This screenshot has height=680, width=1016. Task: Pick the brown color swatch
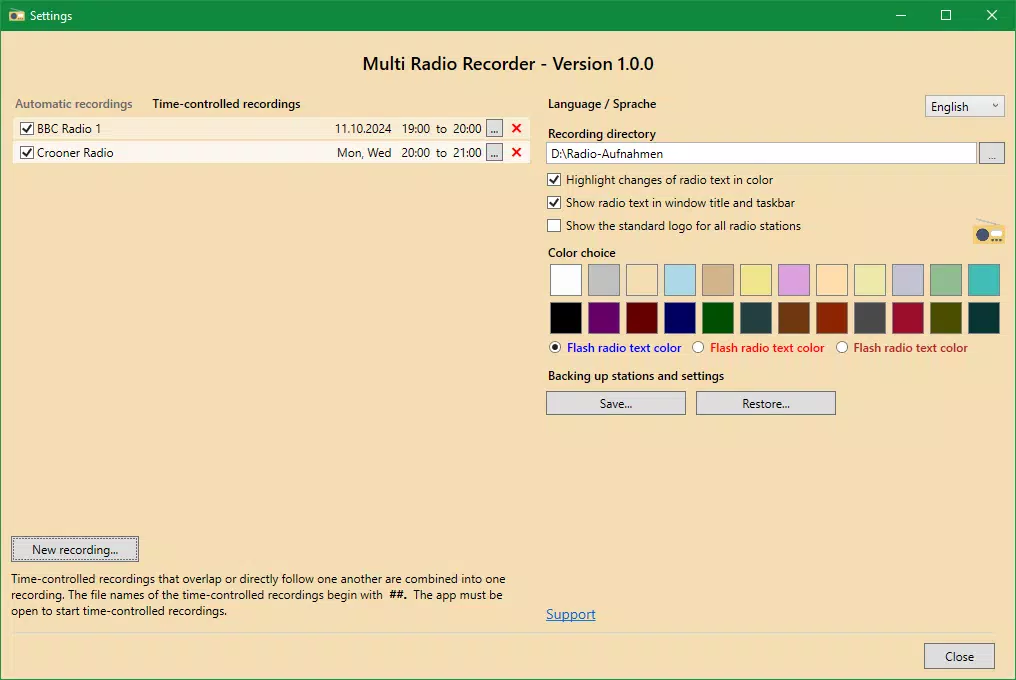coord(794,318)
